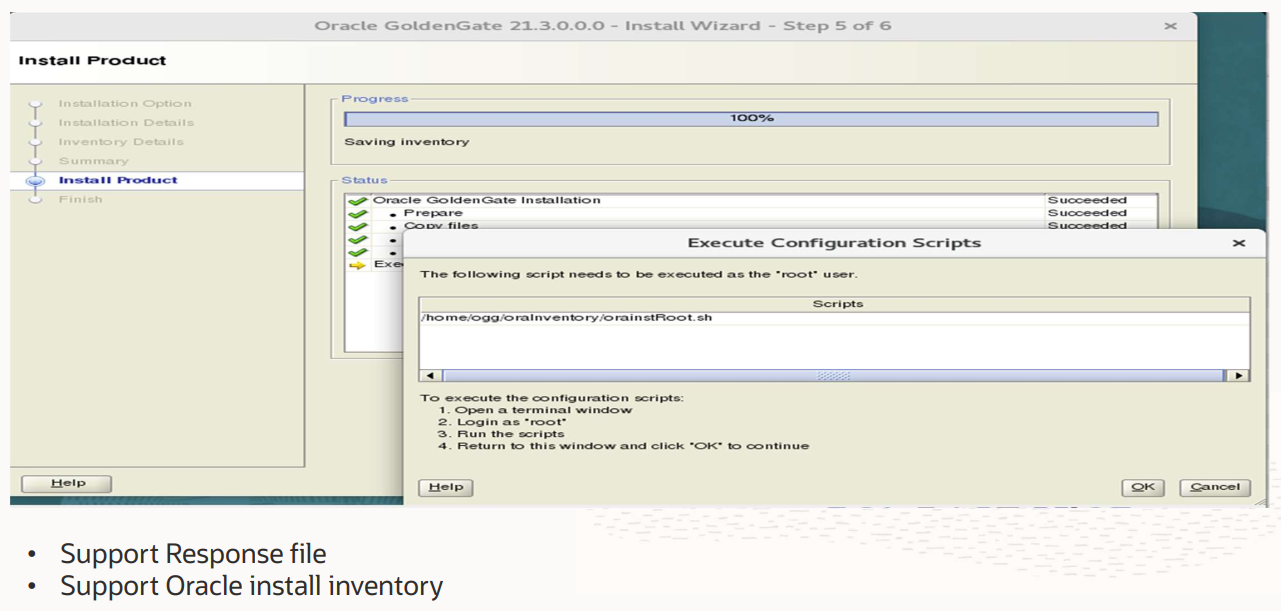The width and height of the screenshot is (1281, 611).
Task: Click the 'Support Oracle install inventory' bullet text
Action: click(x=251, y=586)
